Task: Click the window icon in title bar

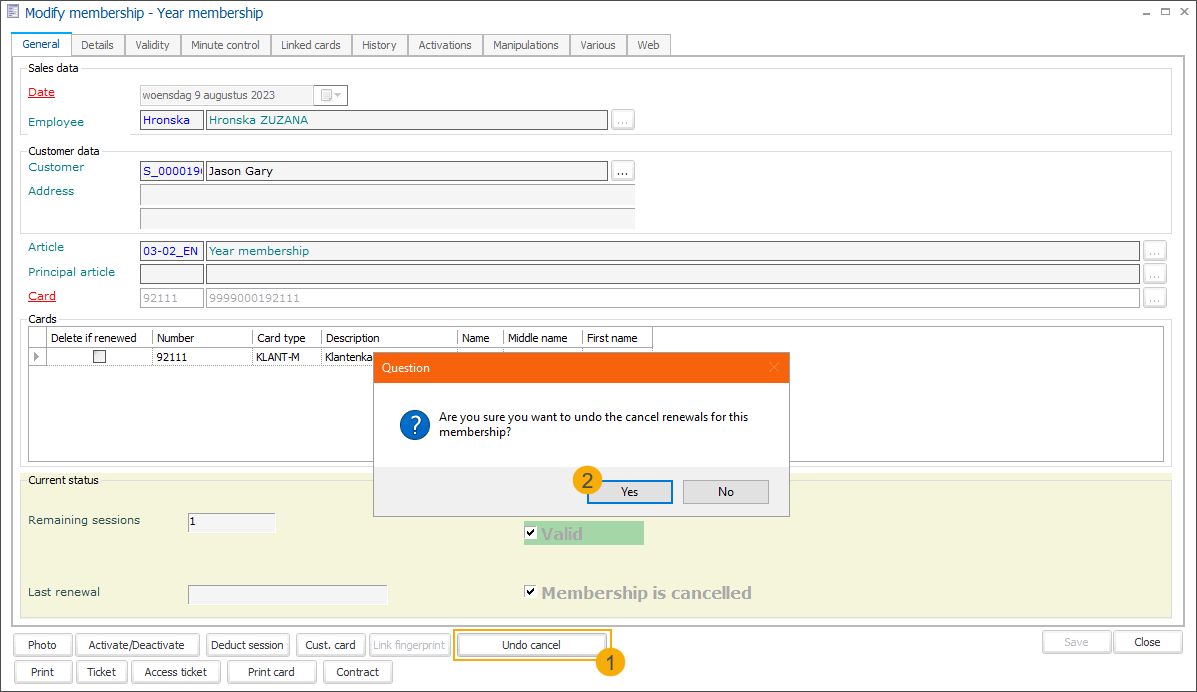Action: (13, 13)
